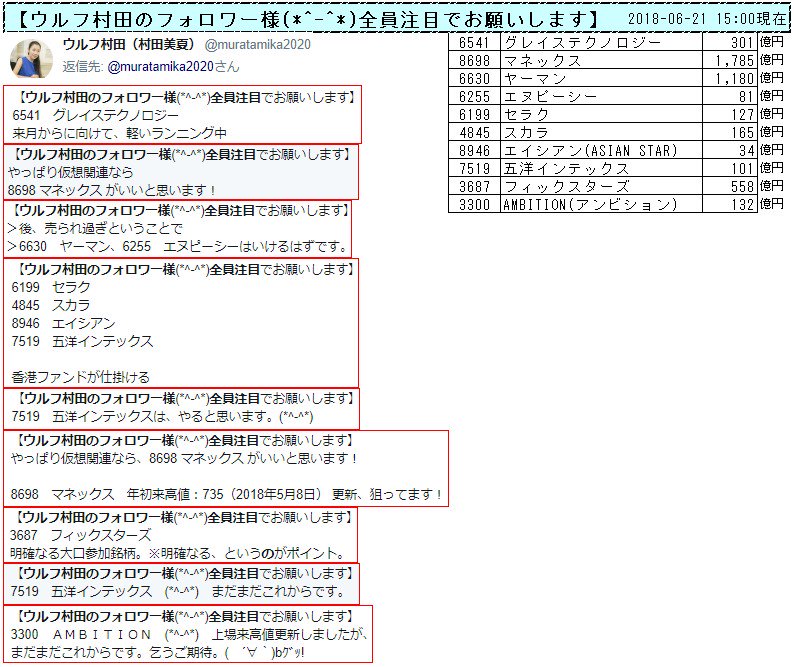Select table cell 6630
This screenshot has height=667, width=794.
point(474,79)
